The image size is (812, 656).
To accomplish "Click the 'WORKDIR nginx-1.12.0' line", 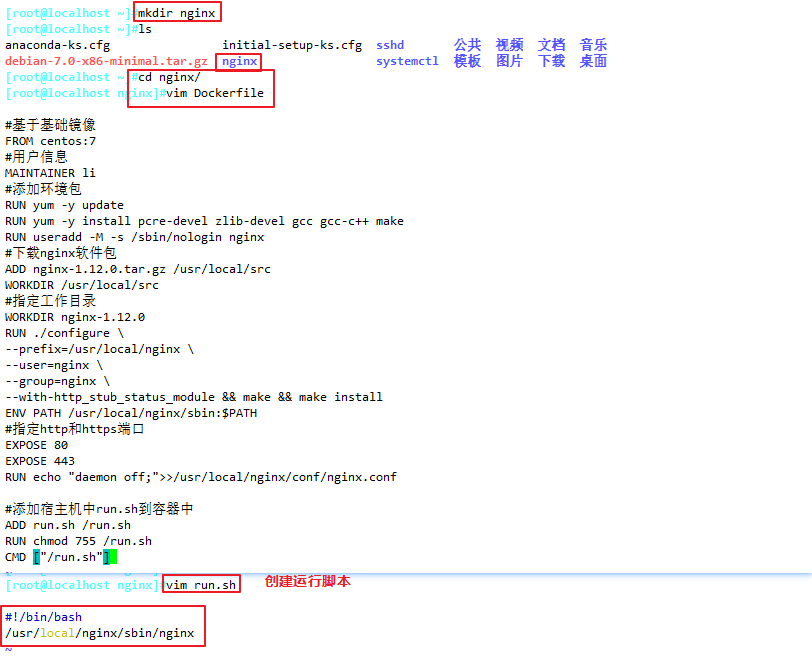I will point(75,317).
